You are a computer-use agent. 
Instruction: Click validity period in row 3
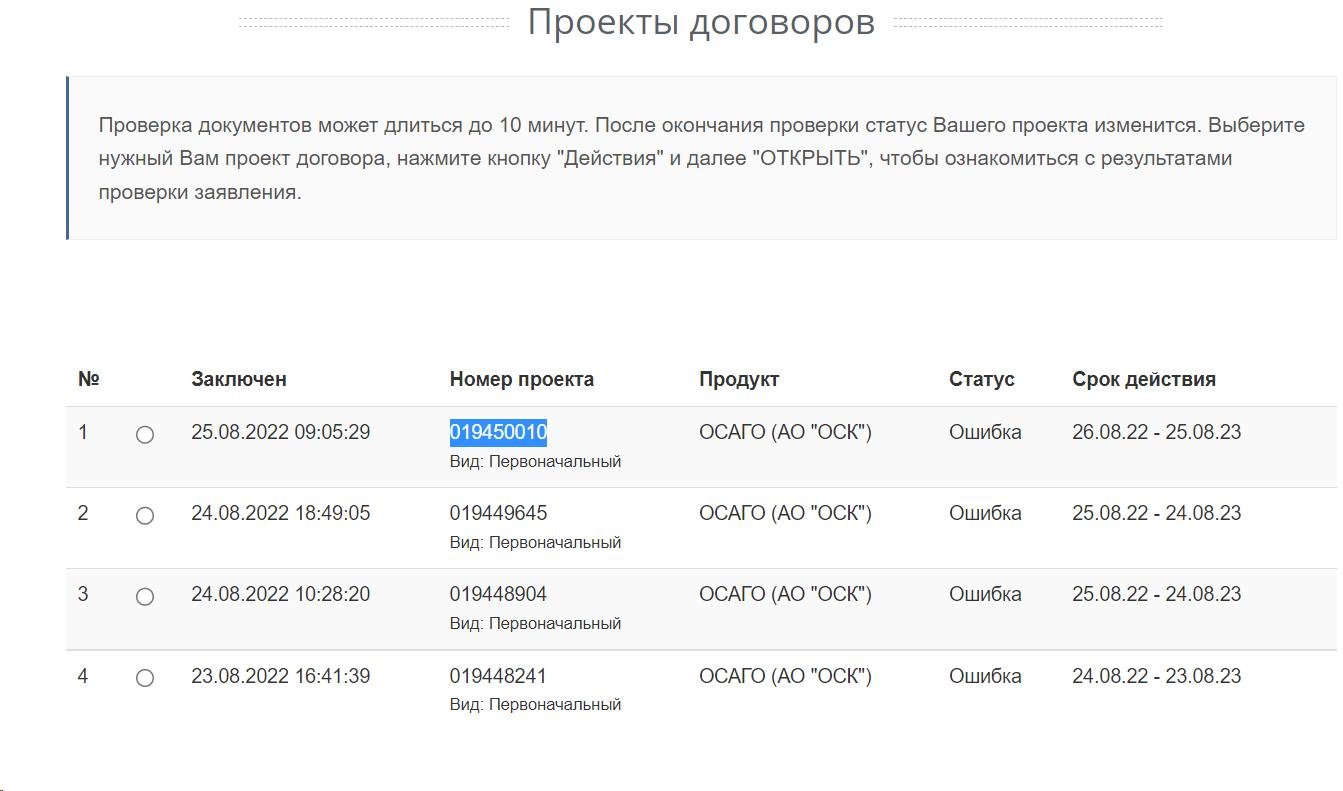tap(1157, 594)
